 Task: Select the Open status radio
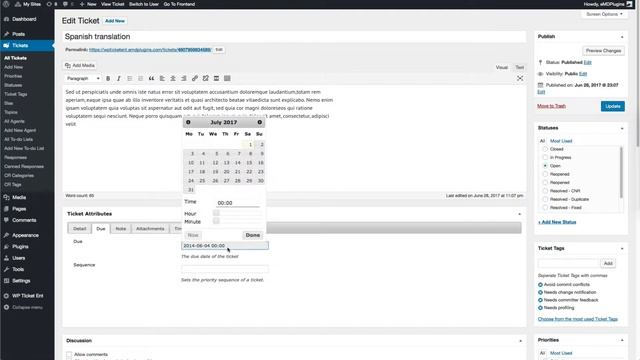pyautogui.click(x=545, y=166)
